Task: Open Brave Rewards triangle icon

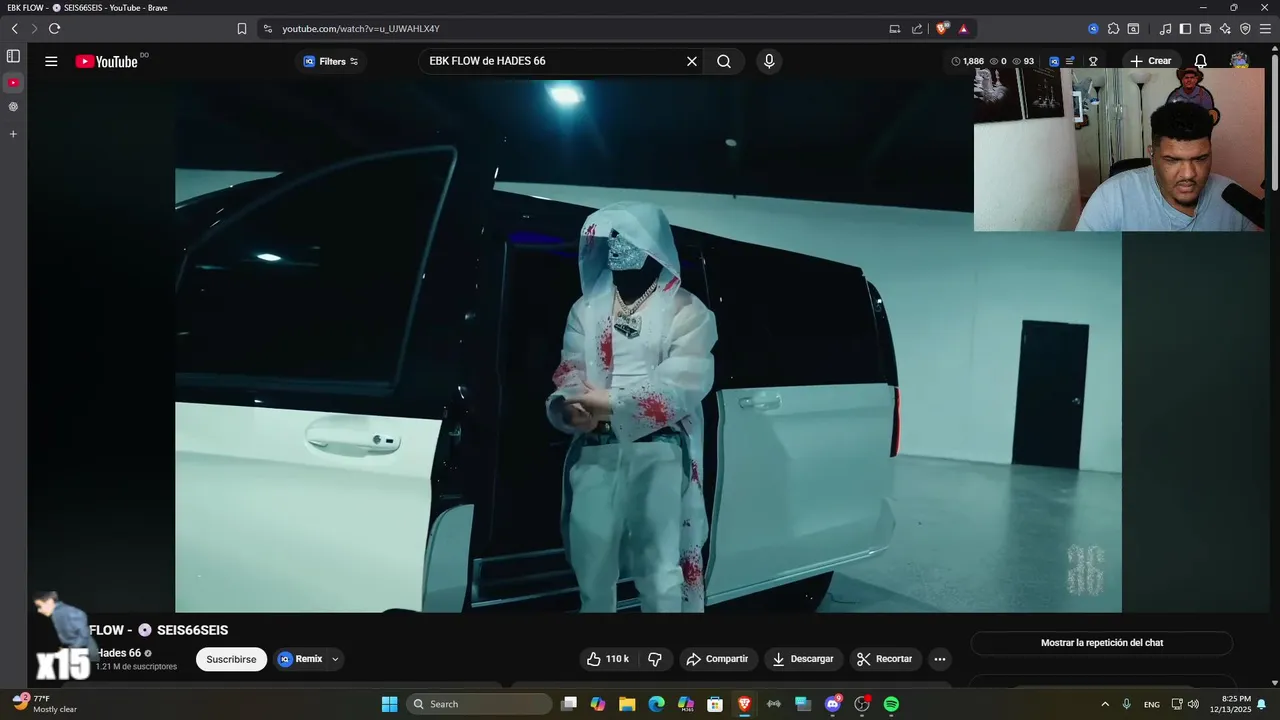Action: 963,29
